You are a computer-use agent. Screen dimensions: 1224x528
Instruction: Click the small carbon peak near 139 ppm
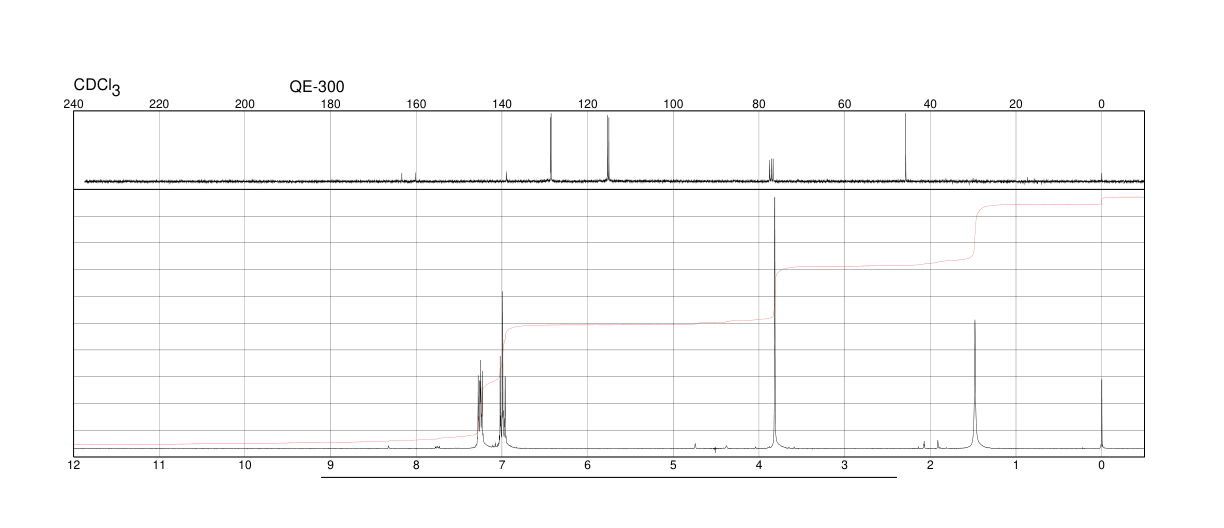coord(506,176)
